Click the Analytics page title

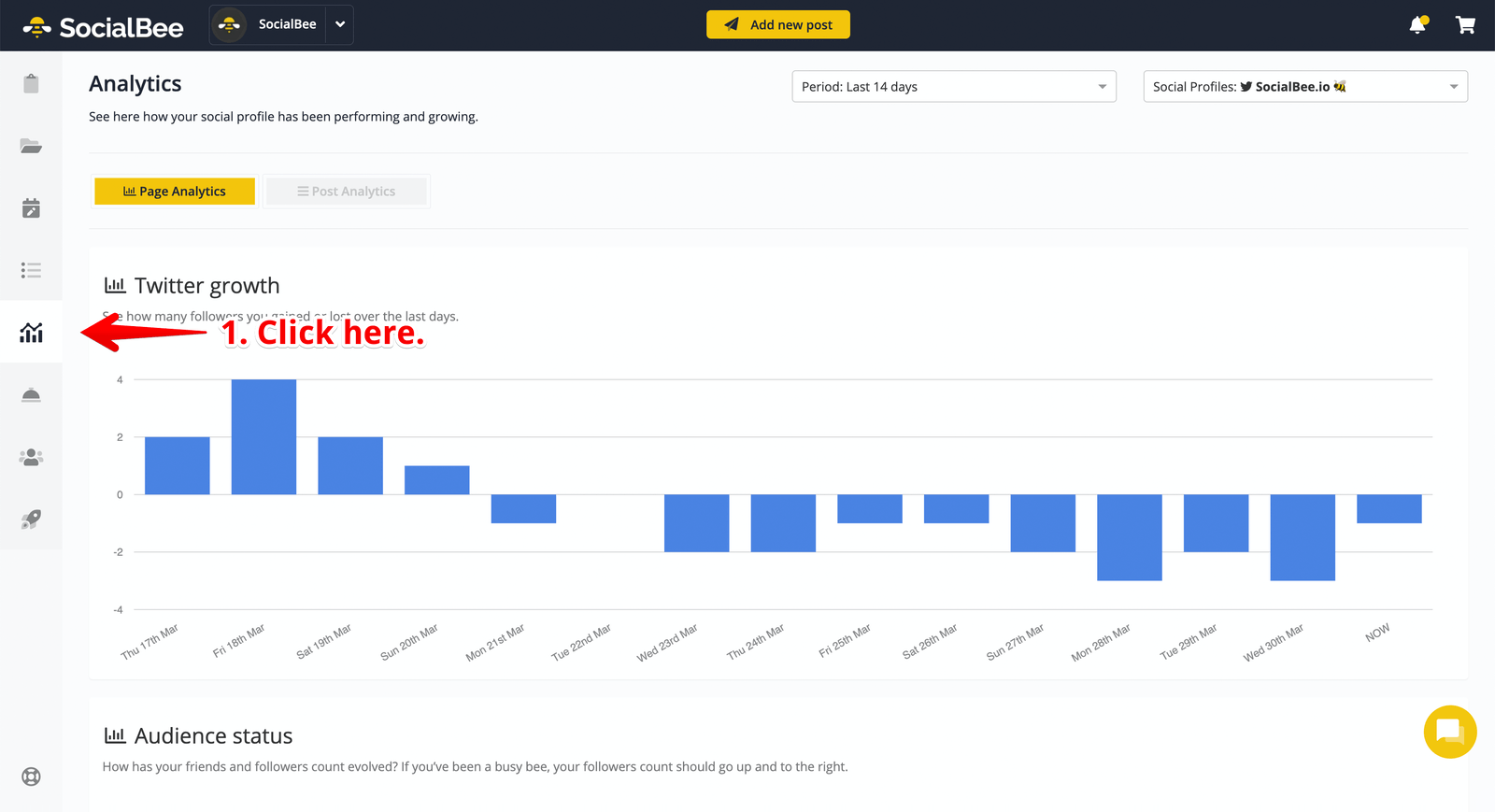point(135,84)
